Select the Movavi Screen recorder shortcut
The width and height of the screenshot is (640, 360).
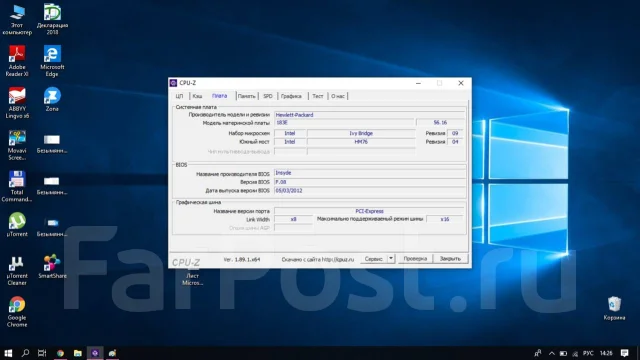pos(17,145)
